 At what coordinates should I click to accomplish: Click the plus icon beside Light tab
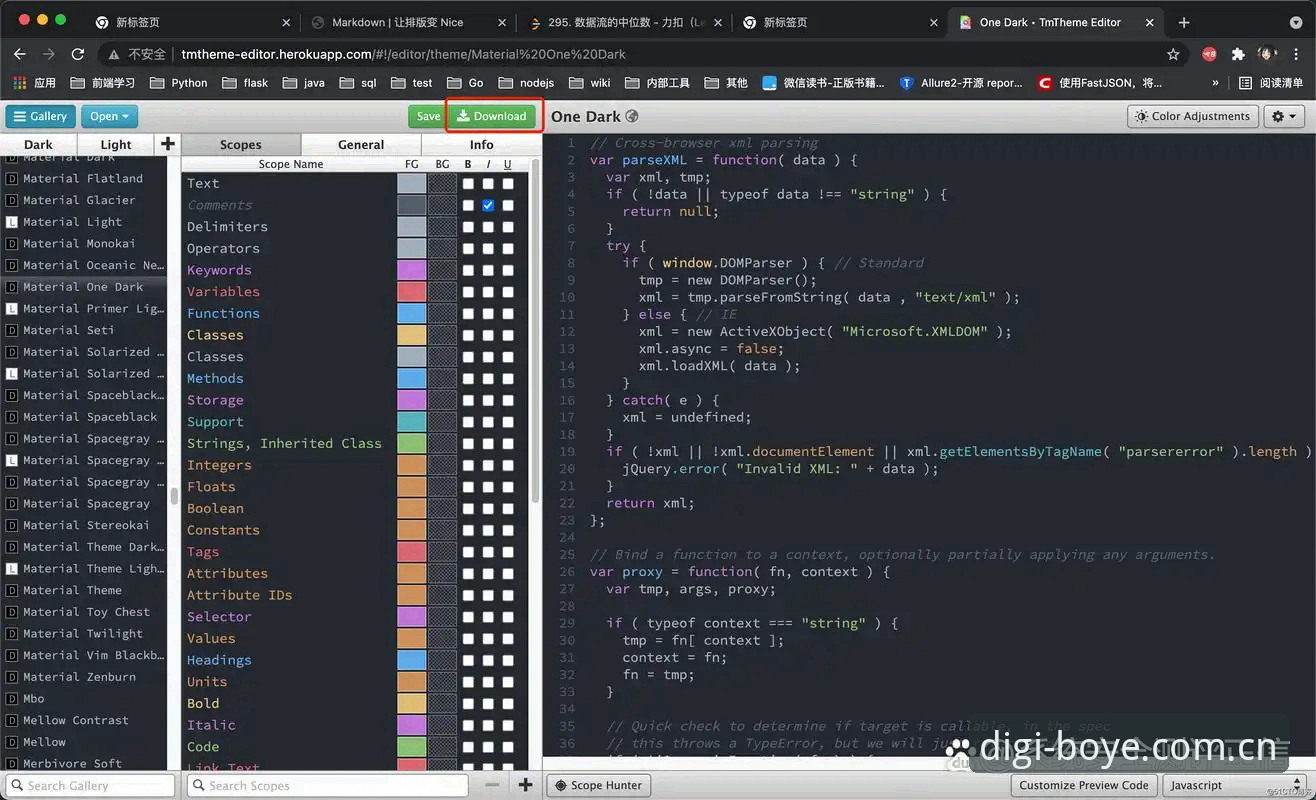pyautogui.click(x=168, y=144)
